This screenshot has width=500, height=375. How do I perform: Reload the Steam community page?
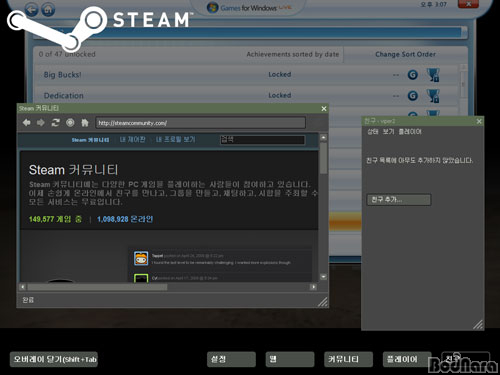click(55, 123)
